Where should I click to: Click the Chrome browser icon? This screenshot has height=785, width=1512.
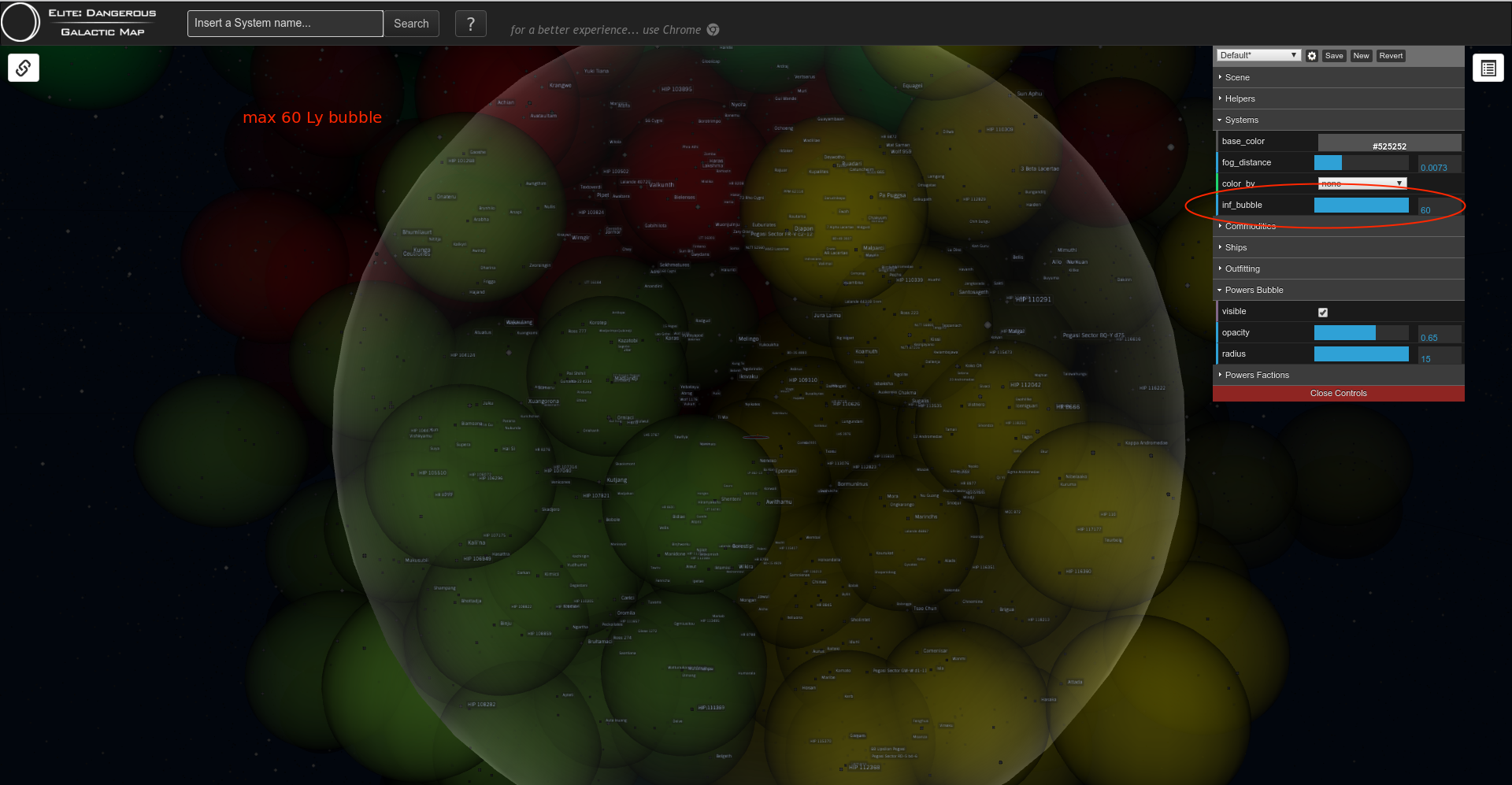(713, 30)
